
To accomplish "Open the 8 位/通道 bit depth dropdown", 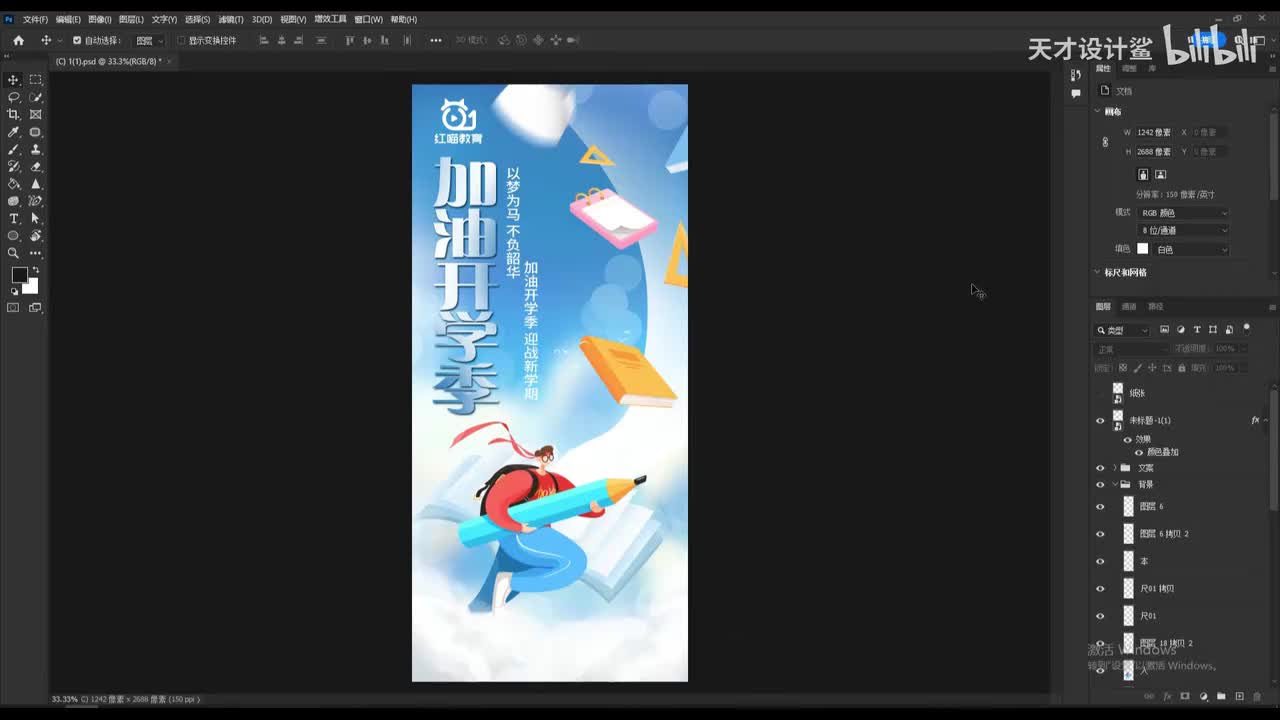I will pos(1184,231).
